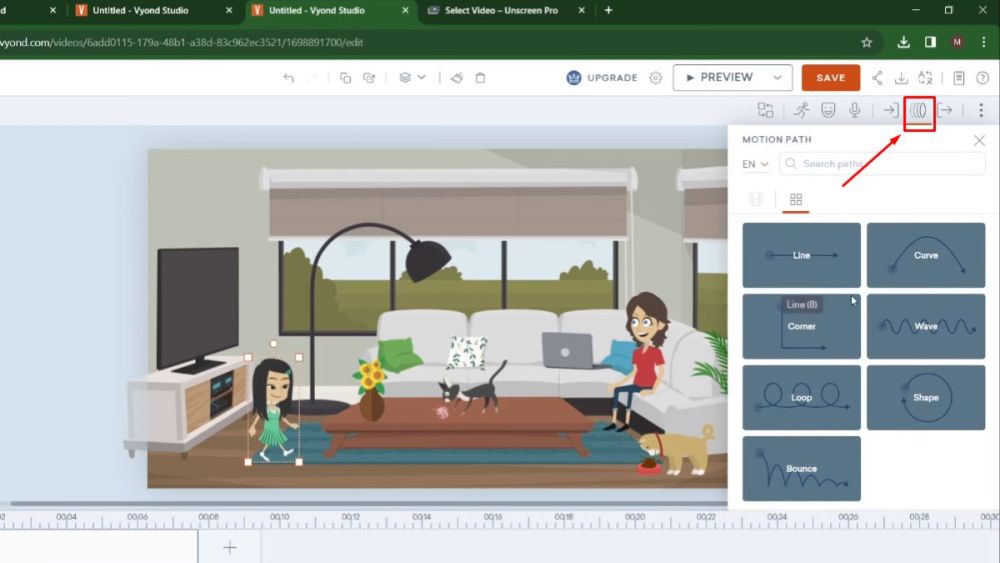This screenshot has width=1000, height=563.
Task: Switch to the list view tab in Motion Path
Action: (756, 199)
